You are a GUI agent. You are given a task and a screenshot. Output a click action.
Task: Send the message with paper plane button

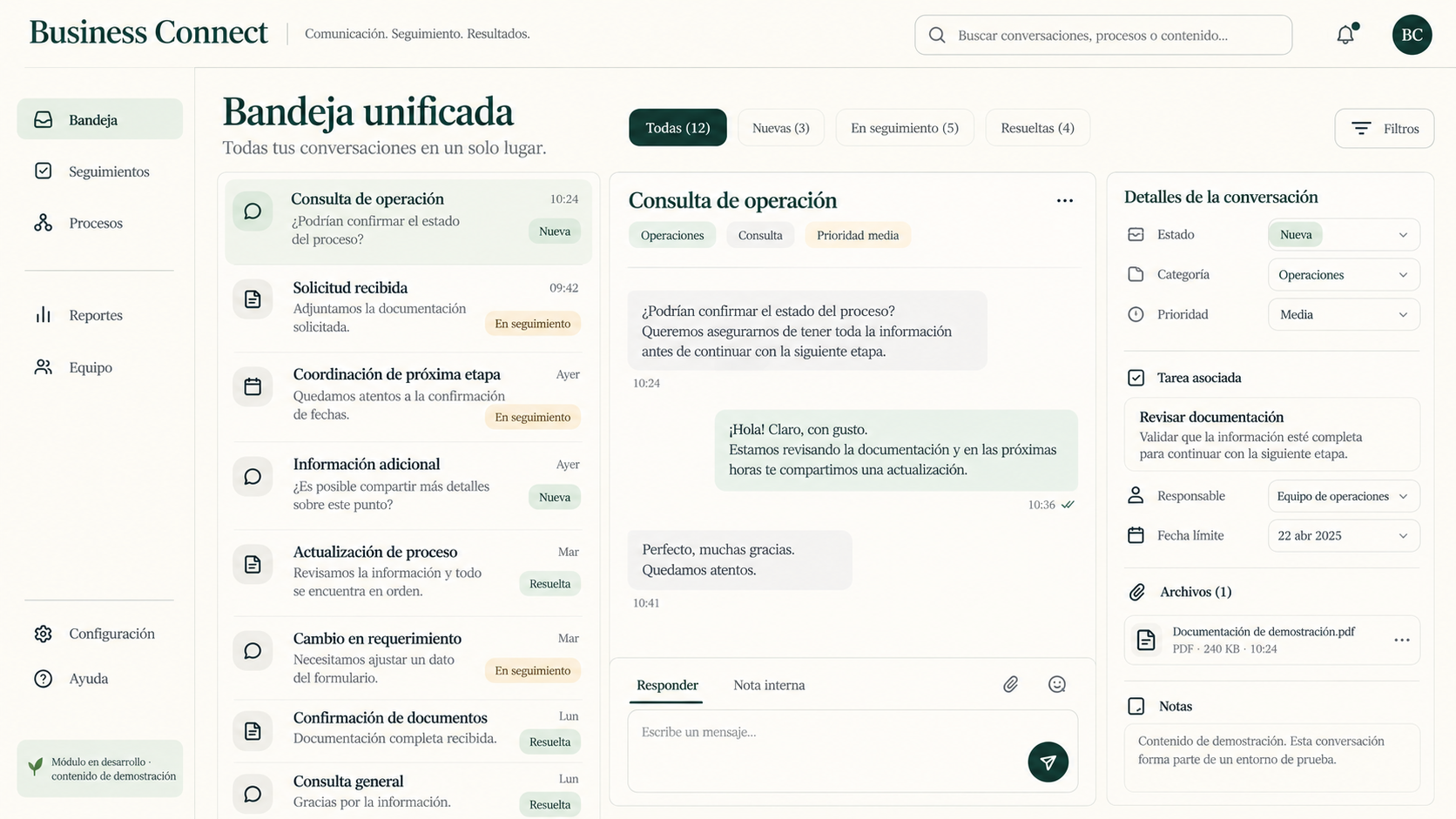click(1048, 762)
